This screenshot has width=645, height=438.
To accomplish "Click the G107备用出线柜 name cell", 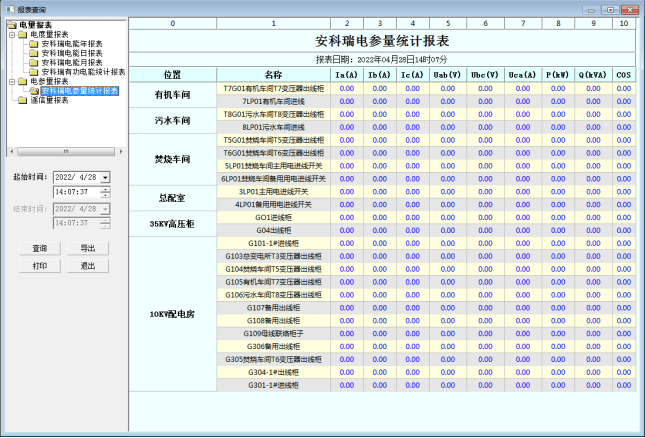I will point(274,308).
